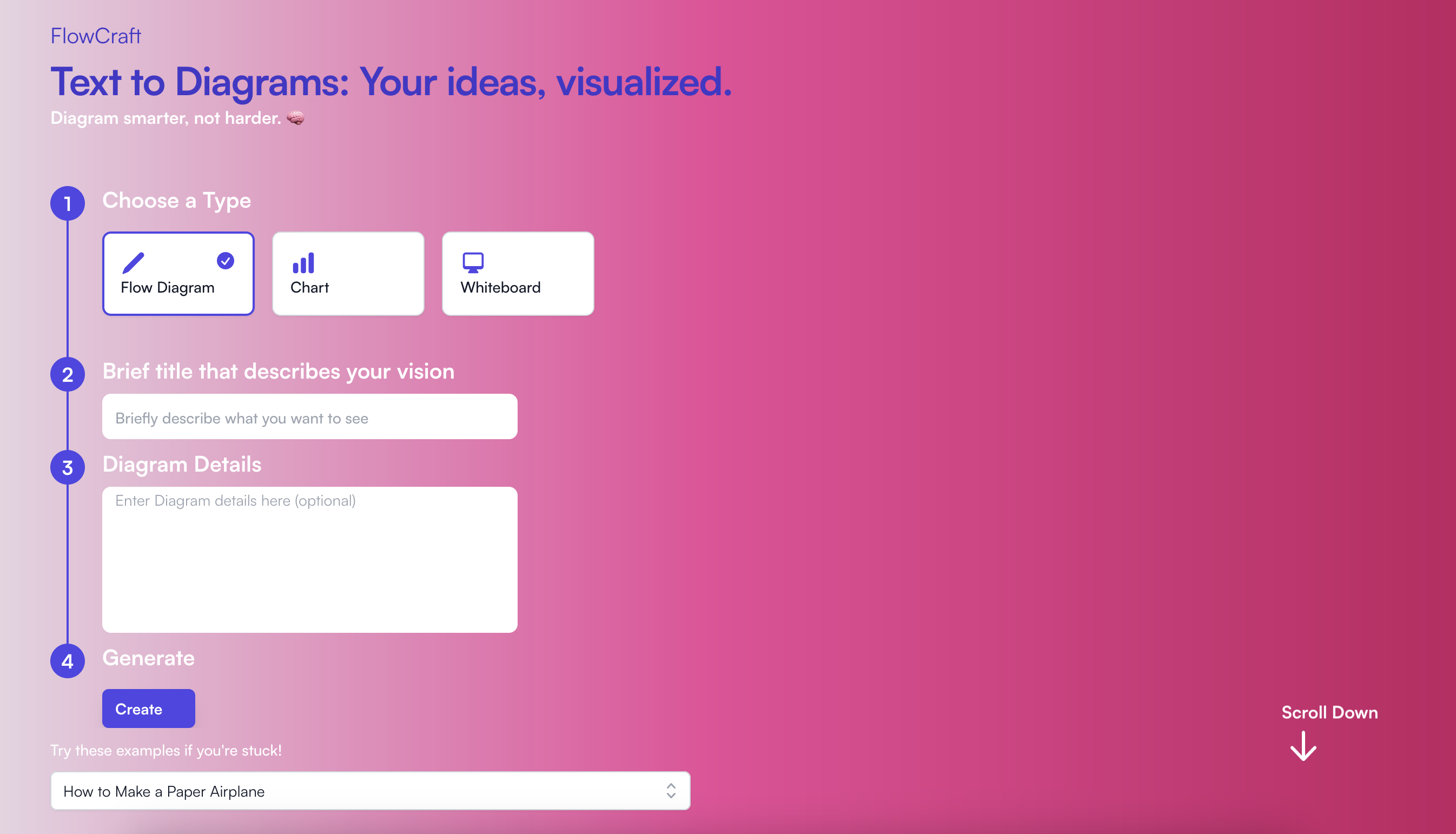Select the Whiteboard type option
1456x834 pixels.
click(518, 274)
